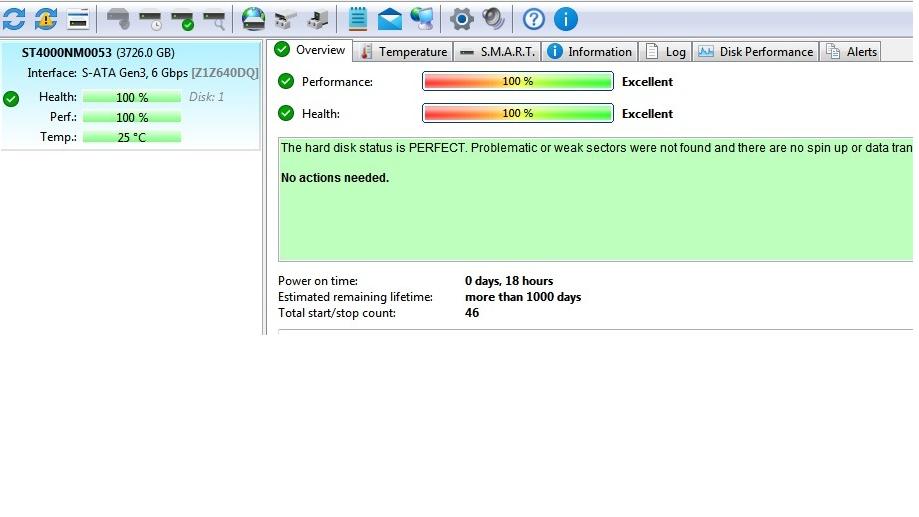Image resolution: width=919 pixels, height=517 pixels.
Task: Open Help via the question mark icon
Action: (534, 19)
